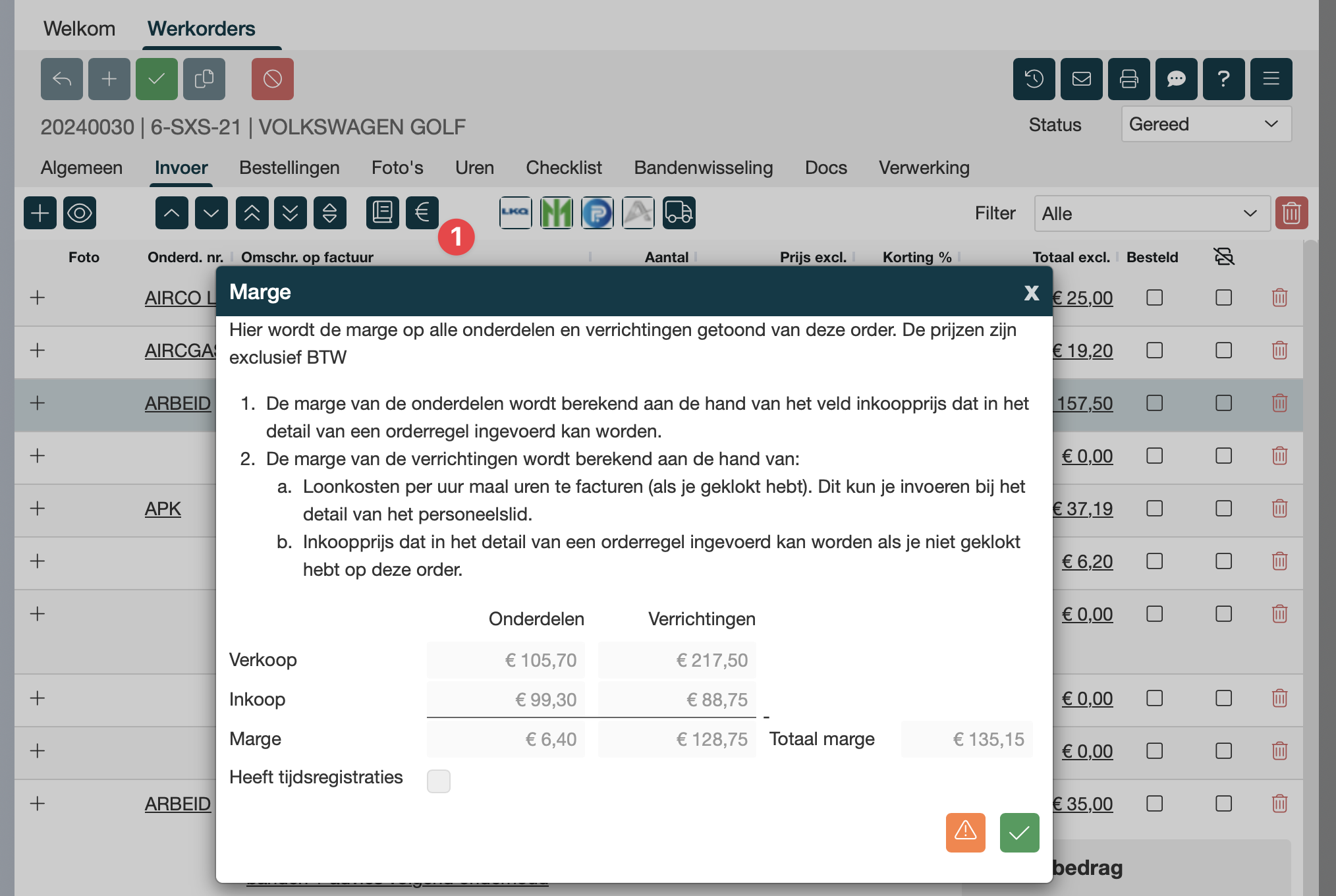Click the euro margin icon in toolbar

click(422, 213)
